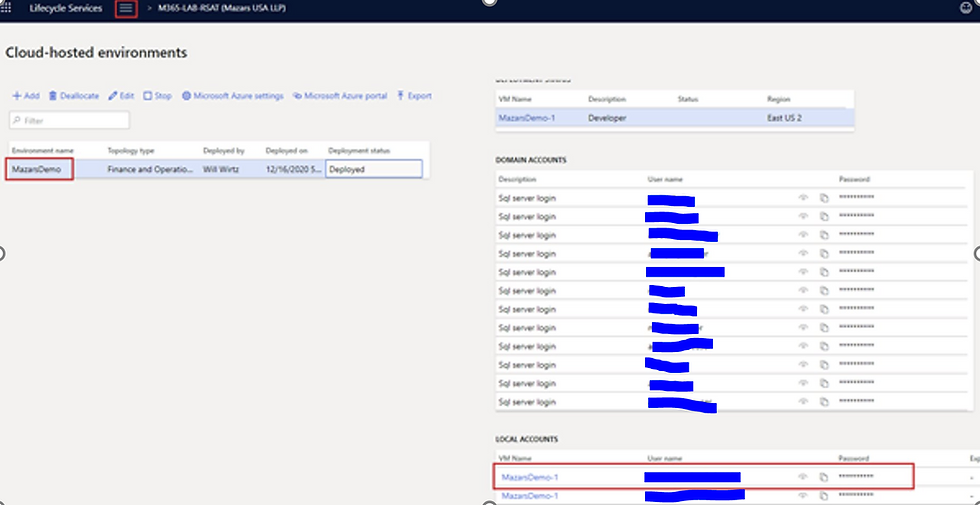
Task: Go to M365-LAB-RSAT (Mazars USA LLP) breadcrumb
Action: [x=222, y=9]
